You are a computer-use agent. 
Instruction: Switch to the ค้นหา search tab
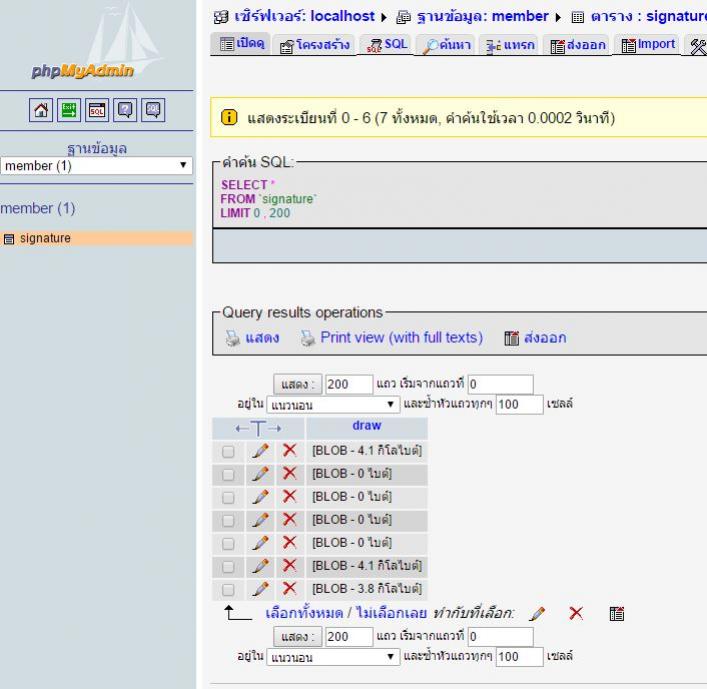click(x=446, y=45)
